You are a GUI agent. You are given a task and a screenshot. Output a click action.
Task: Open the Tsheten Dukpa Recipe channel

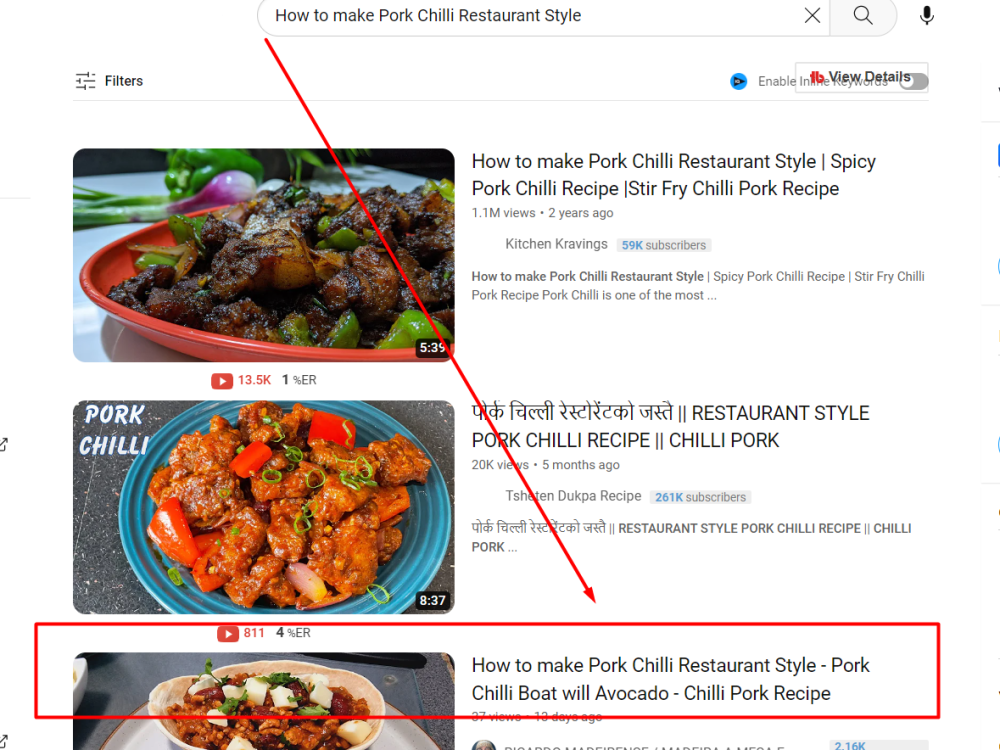coord(573,496)
